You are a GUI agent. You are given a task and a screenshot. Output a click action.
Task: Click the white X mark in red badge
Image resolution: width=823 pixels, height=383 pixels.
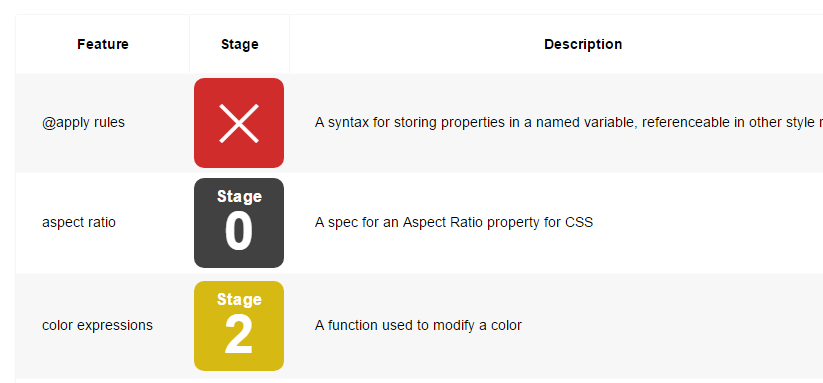click(239, 123)
